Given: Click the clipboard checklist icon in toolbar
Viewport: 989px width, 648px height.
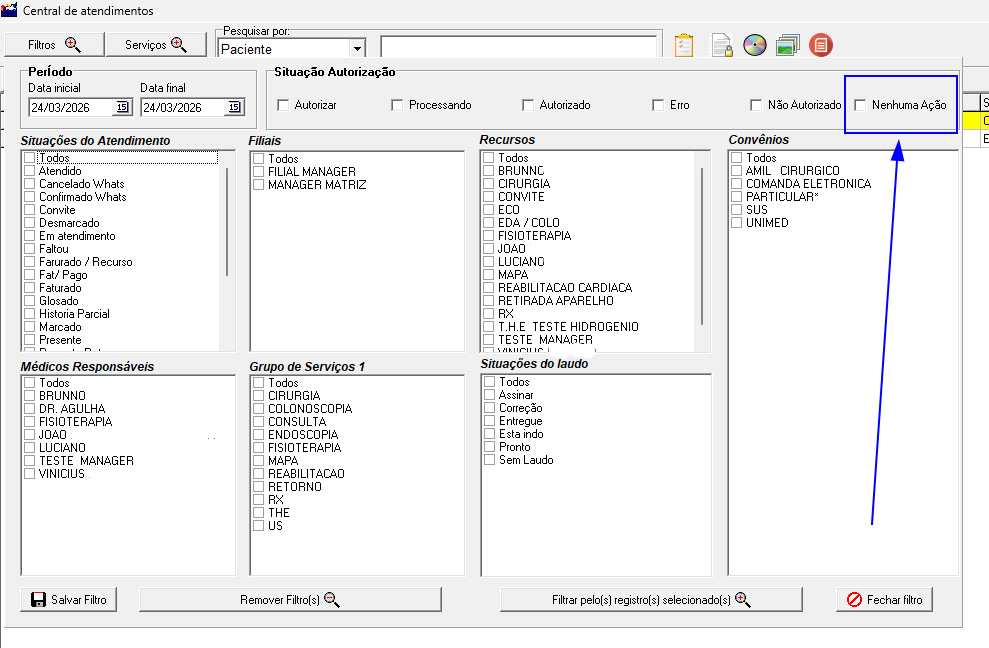Looking at the screenshot, I should tap(684, 45).
